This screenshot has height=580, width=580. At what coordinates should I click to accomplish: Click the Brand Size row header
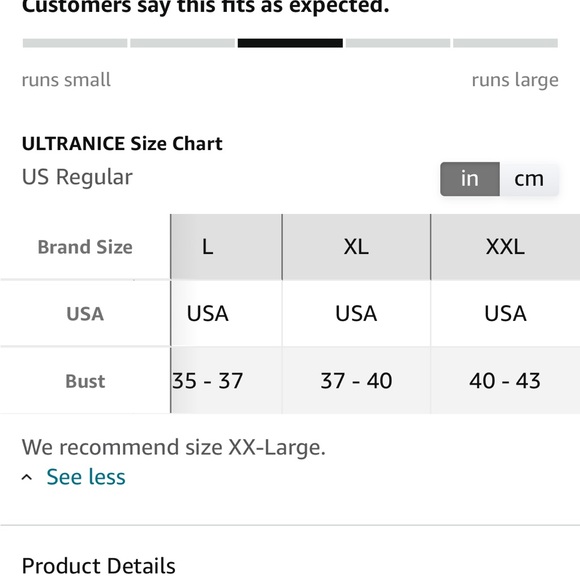click(85, 247)
